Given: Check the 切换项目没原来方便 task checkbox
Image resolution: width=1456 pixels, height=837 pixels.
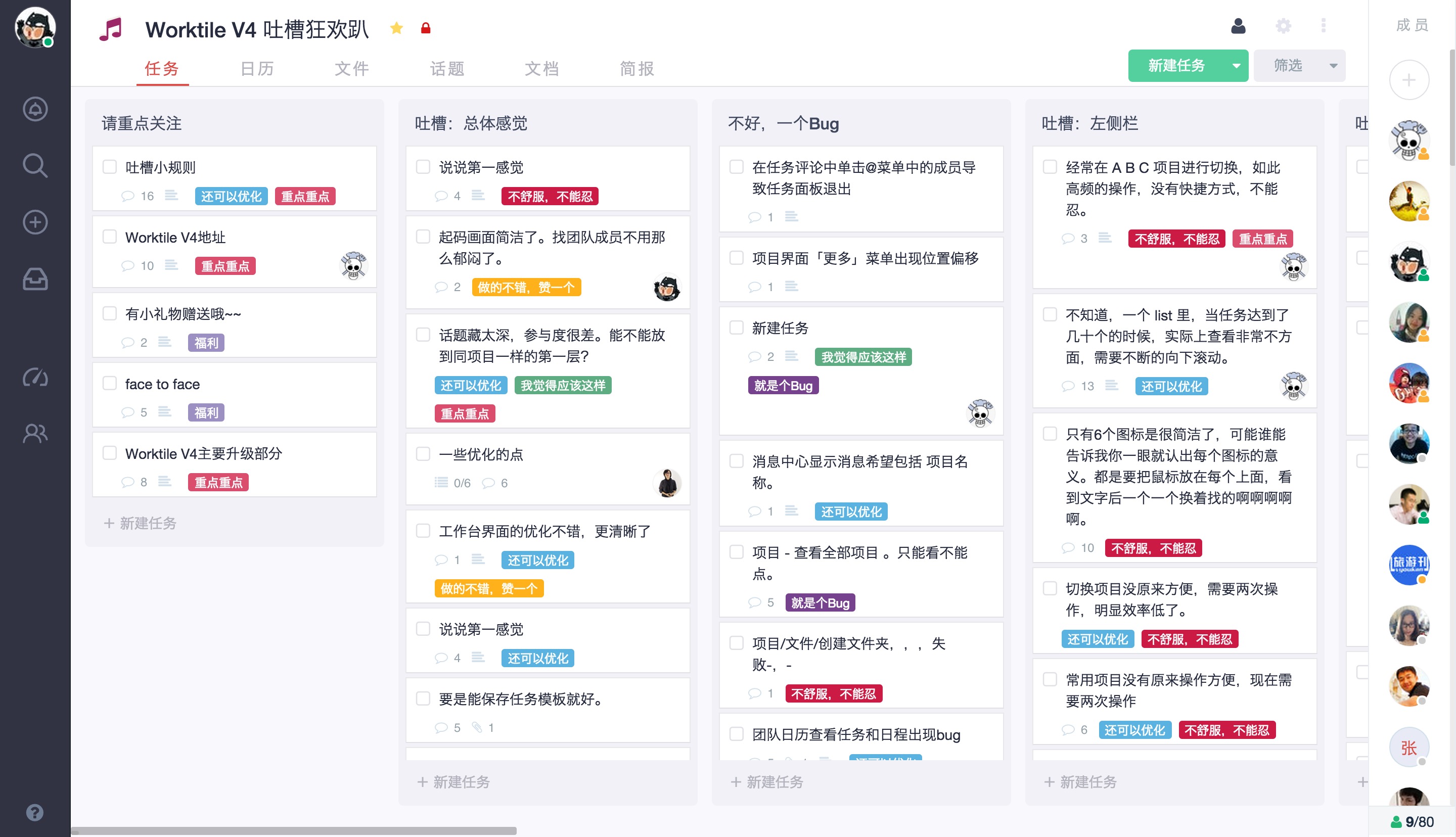Looking at the screenshot, I should pos(1050,589).
